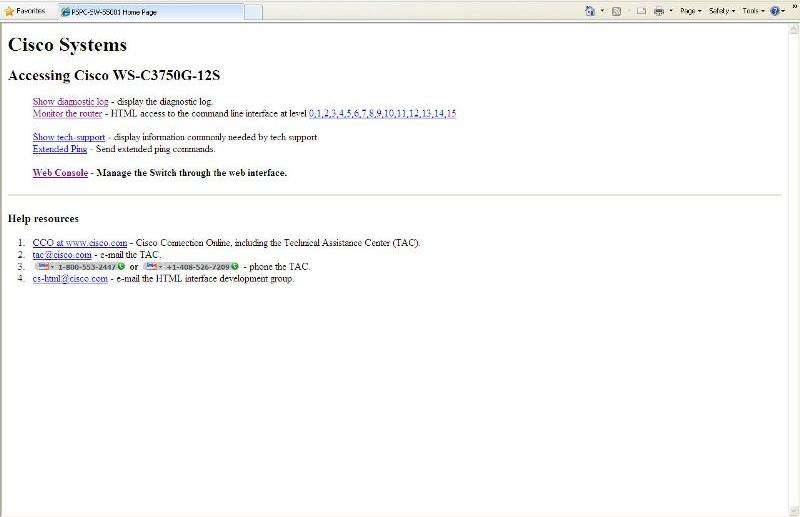Click the flag icon beside +1-408-526-7209
The height and width of the screenshot is (517, 800).
[x=152, y=266]
